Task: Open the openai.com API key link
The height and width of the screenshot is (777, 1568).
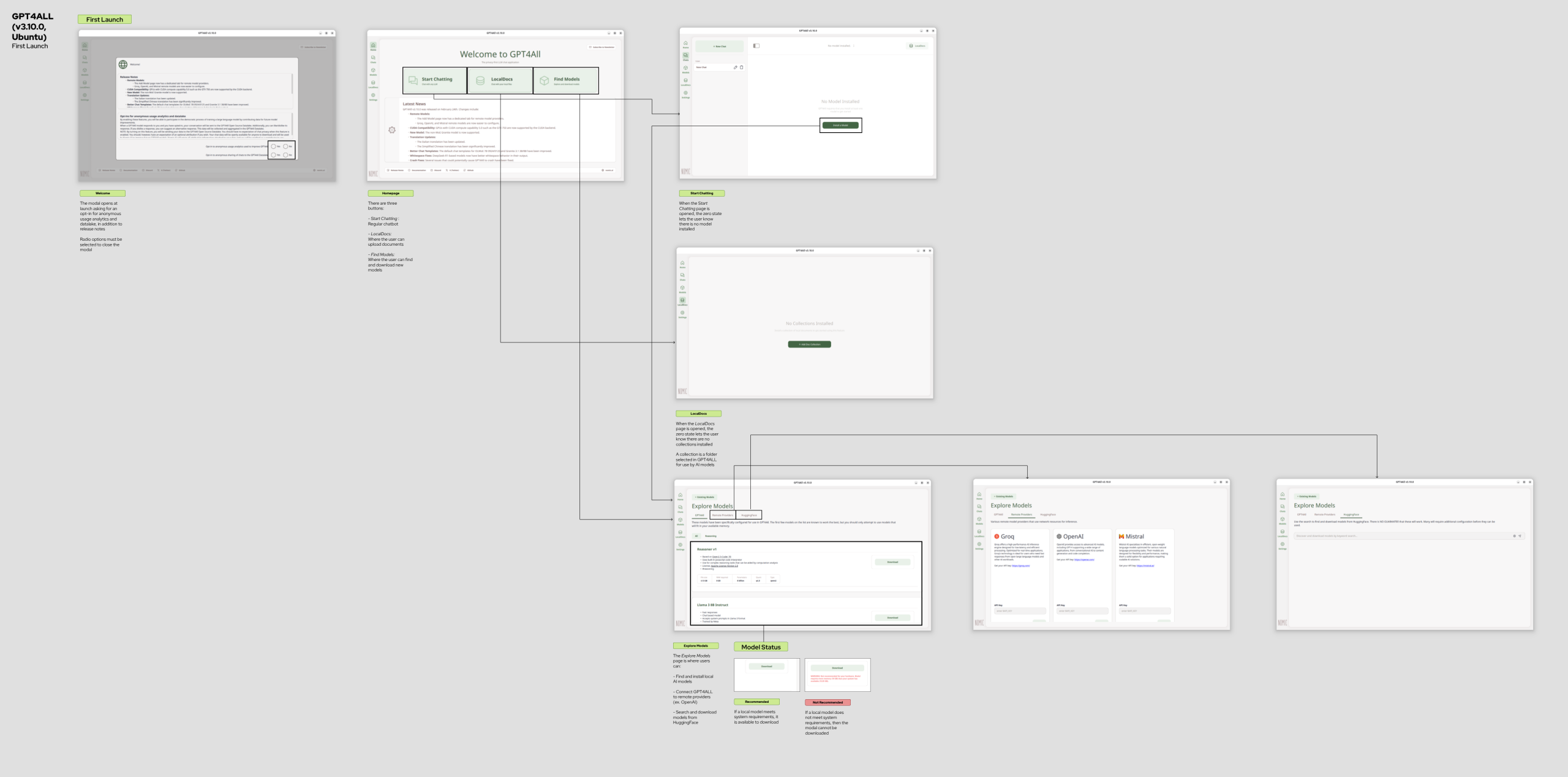Action: click(1085, 559)
